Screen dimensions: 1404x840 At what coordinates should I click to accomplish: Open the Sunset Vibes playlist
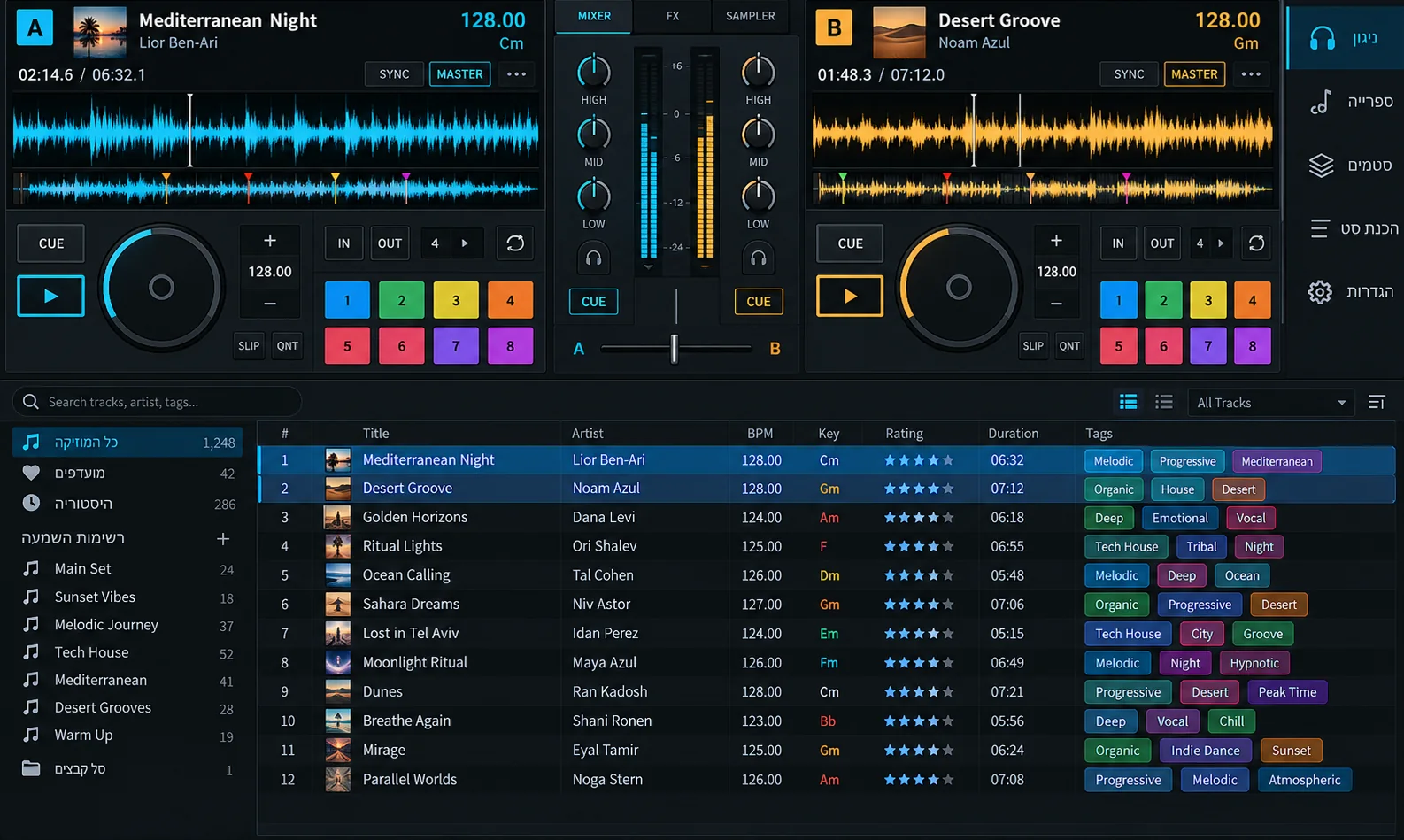[127, 597]
